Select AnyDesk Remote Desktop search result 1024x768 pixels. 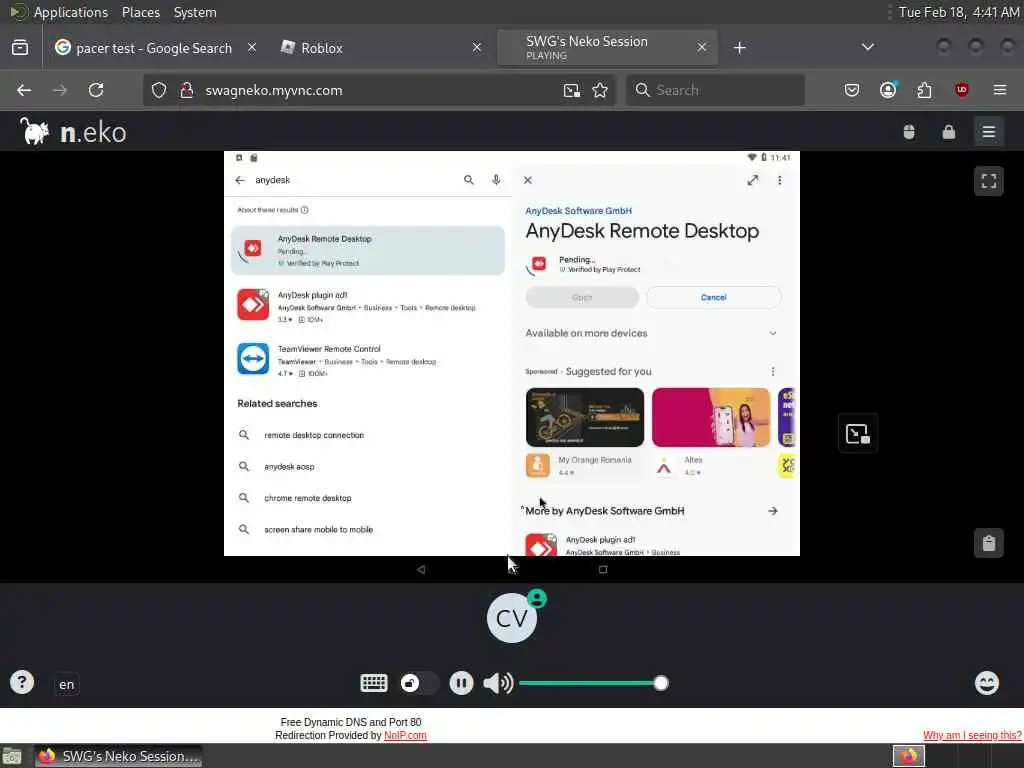click(x=368, y=250)
